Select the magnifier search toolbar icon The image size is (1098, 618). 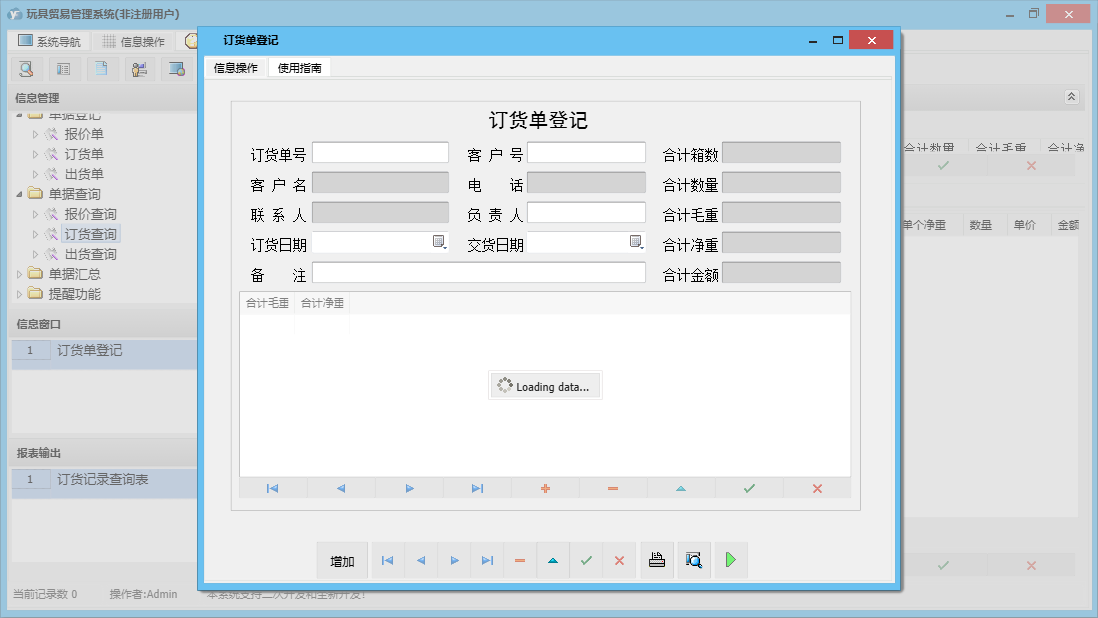tap(27, 68)
